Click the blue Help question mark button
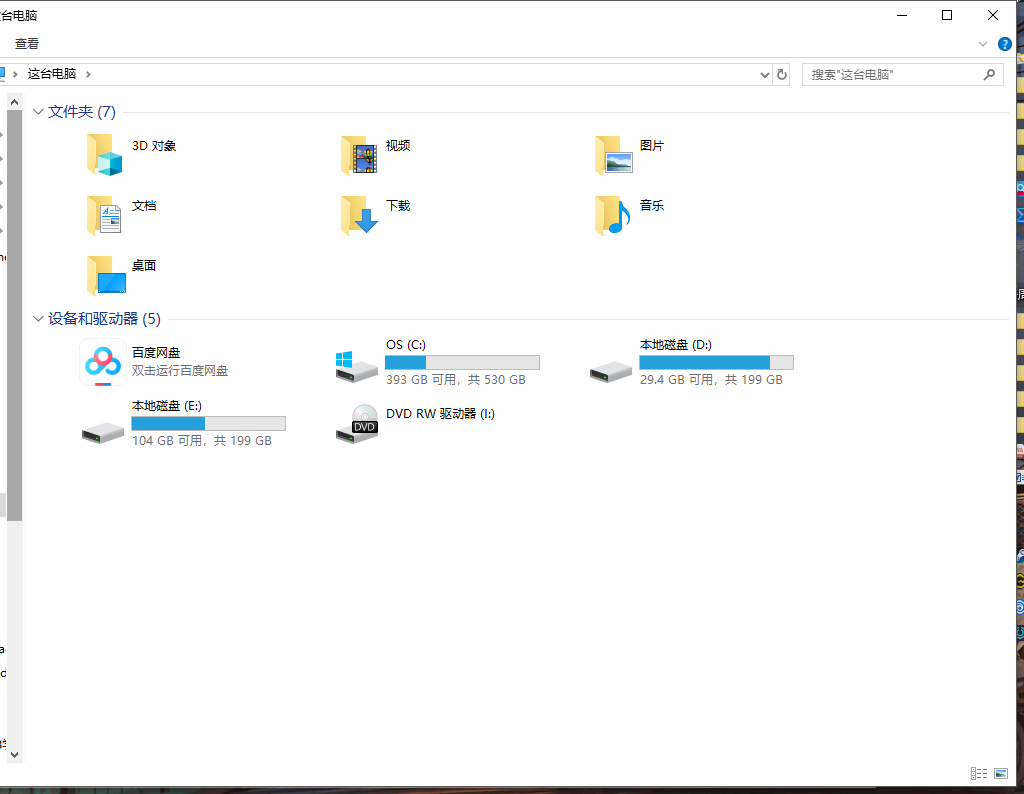This screenshot has width=1024, height=794. tap(1005, 43)
